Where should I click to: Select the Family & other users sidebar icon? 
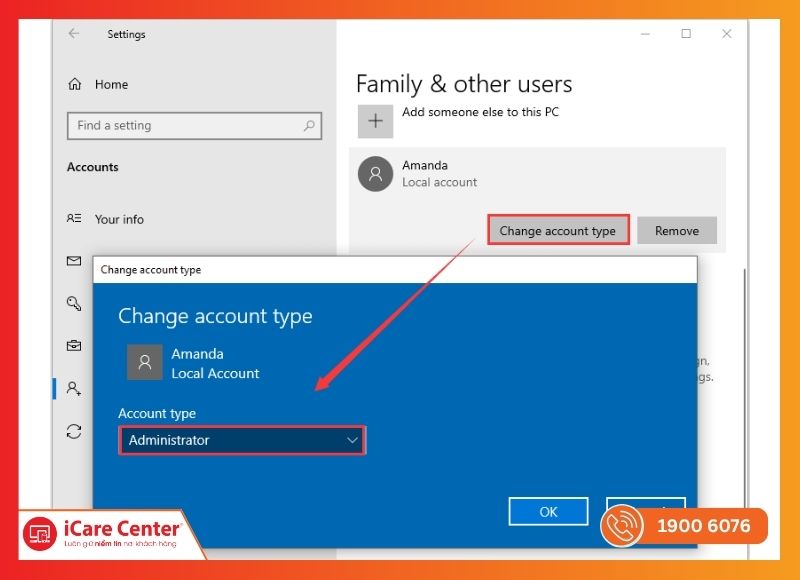click(x=74, y=389)
